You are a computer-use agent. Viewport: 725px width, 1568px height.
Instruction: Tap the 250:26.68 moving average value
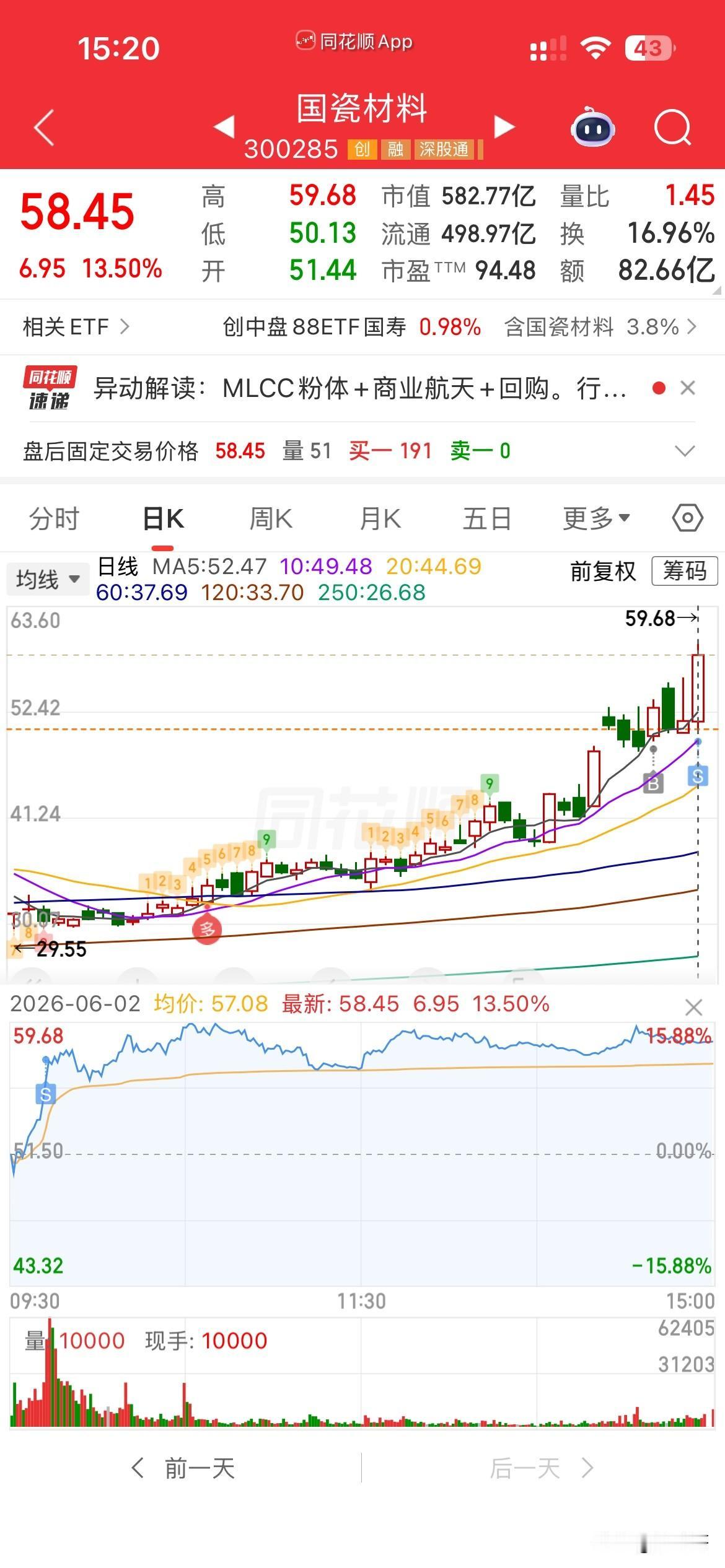point(372,593)
